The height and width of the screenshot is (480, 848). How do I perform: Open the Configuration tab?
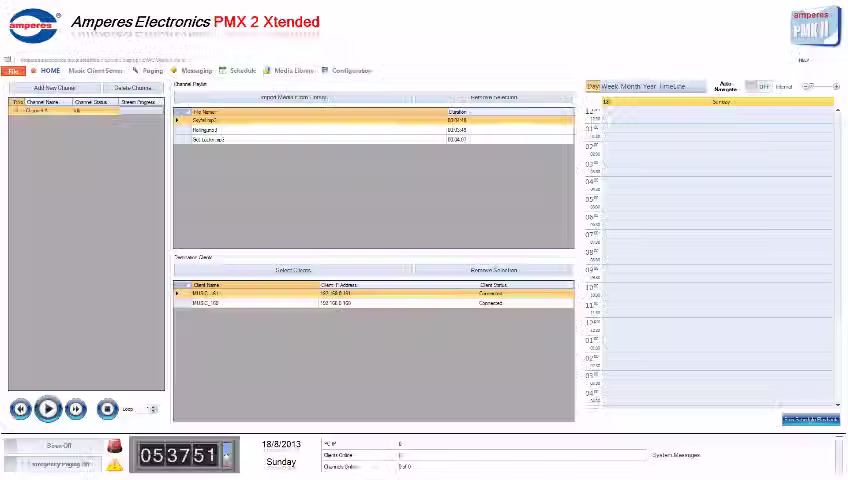click(x=352, y=71)
